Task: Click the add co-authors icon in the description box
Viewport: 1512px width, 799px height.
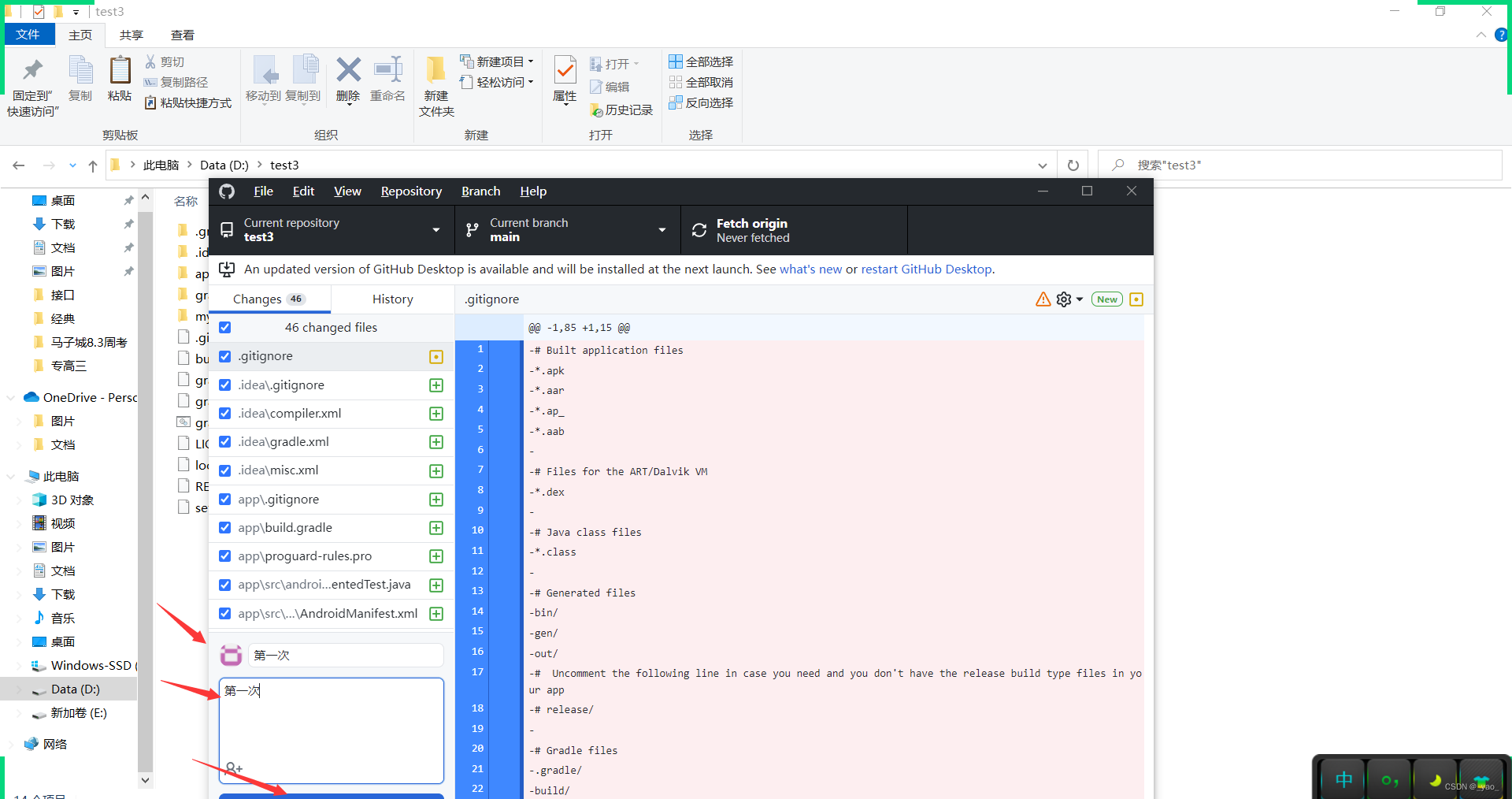Action: coord(234,768)
